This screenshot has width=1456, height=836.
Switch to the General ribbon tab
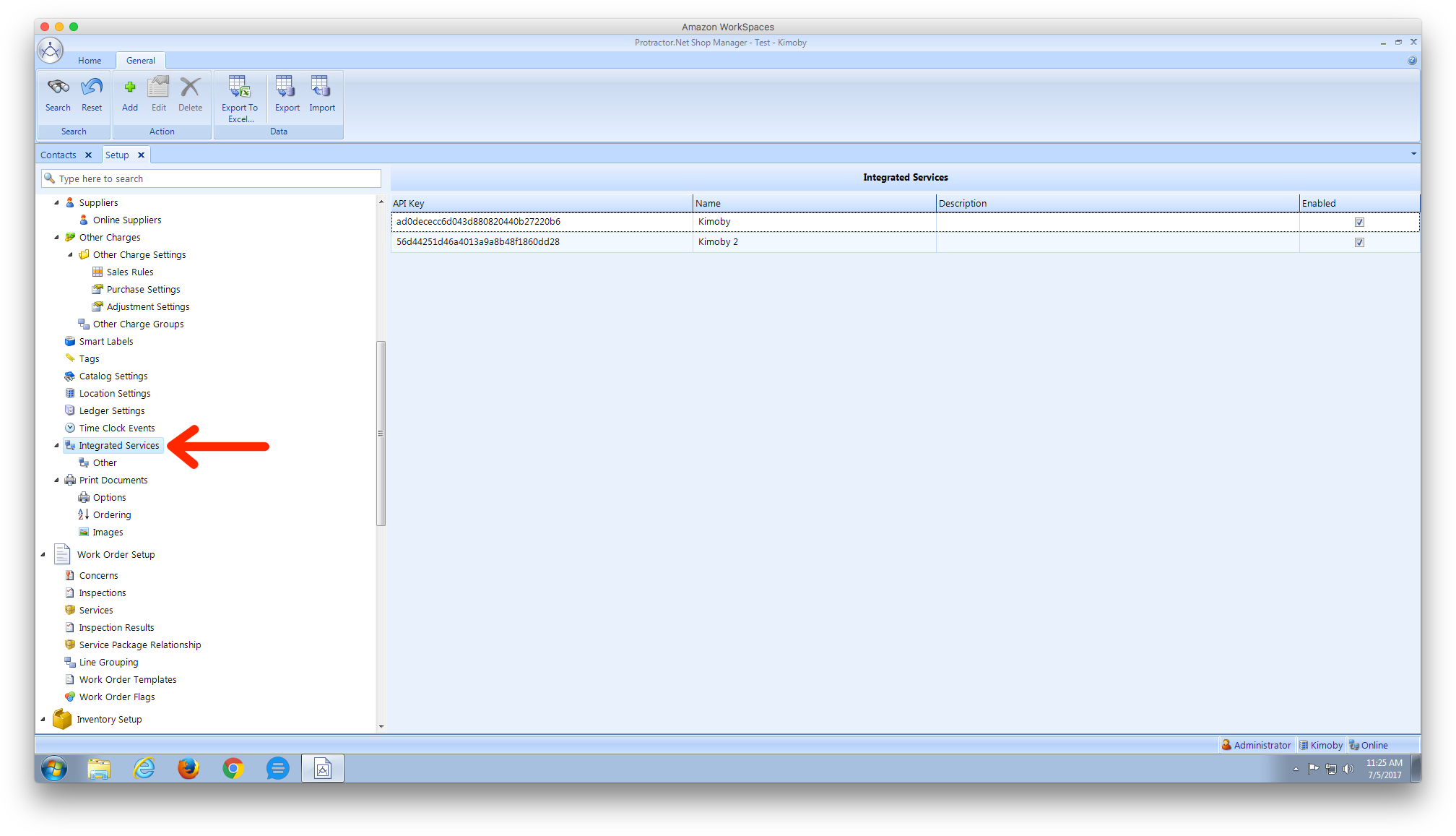[140, 61]
